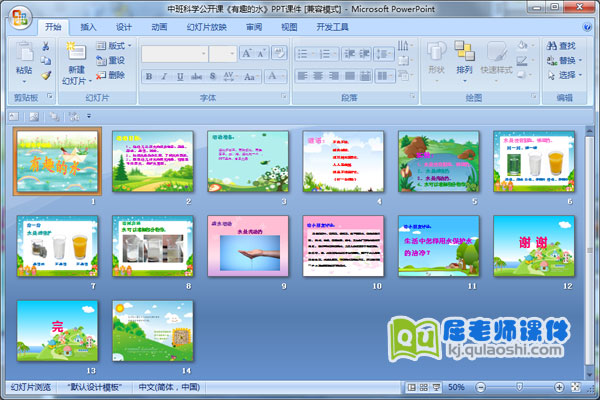This screenshot has height=400, width=600.
Task: Toggle Text Shadow formatting
Action: pos(213,77)
